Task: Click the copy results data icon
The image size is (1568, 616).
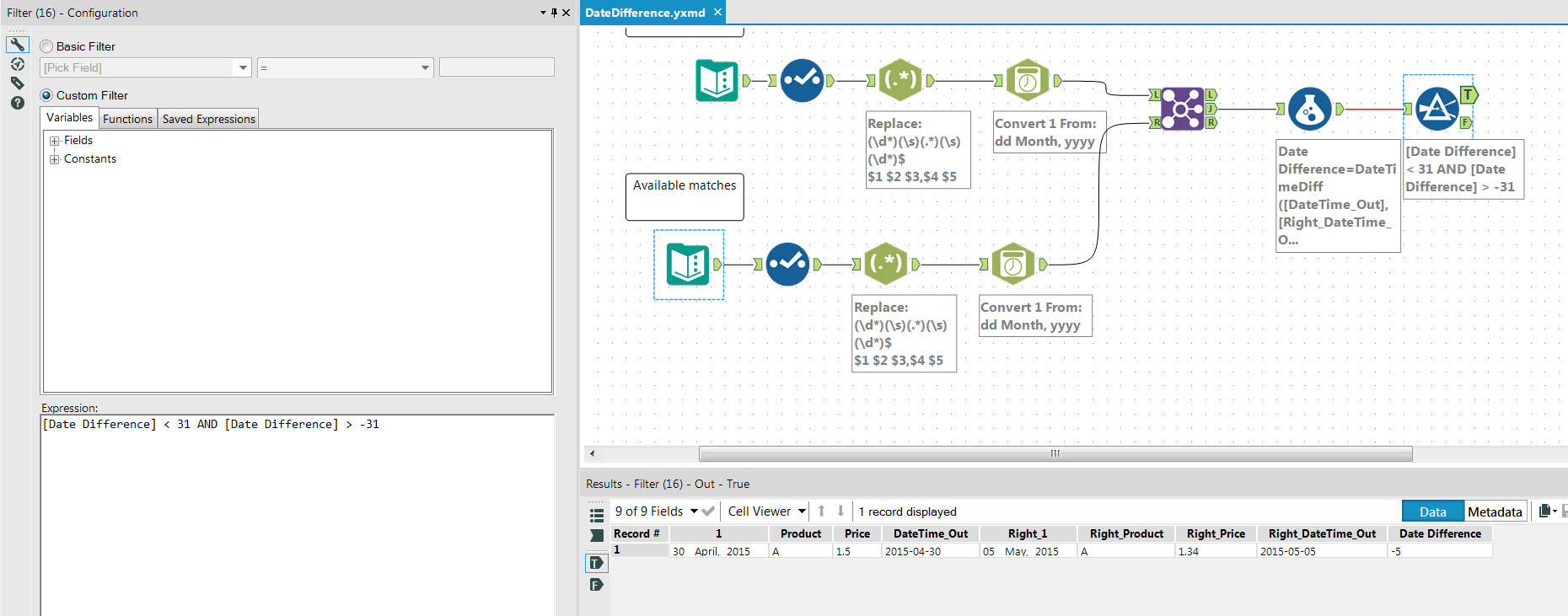Action: tap(1544, 511)
